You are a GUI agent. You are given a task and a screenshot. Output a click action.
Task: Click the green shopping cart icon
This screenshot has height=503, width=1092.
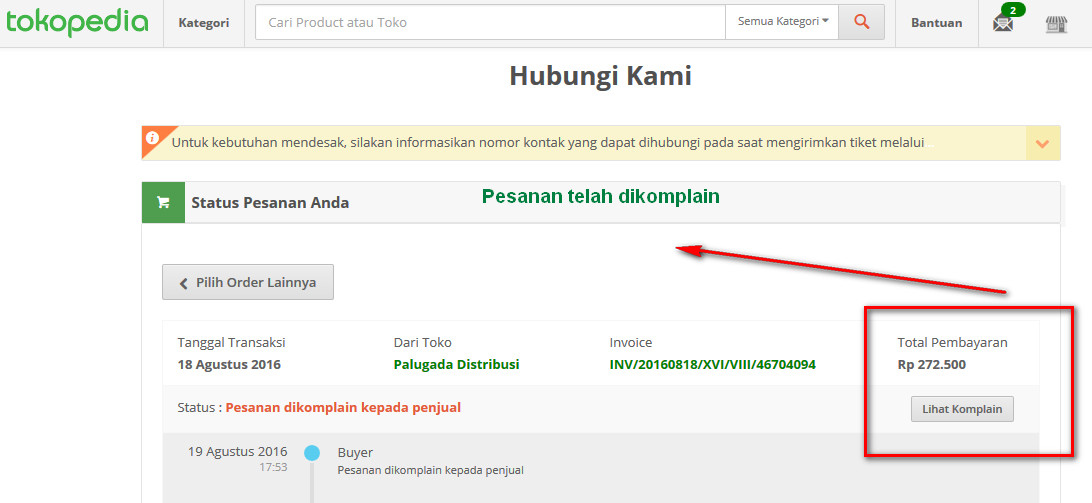164,203
